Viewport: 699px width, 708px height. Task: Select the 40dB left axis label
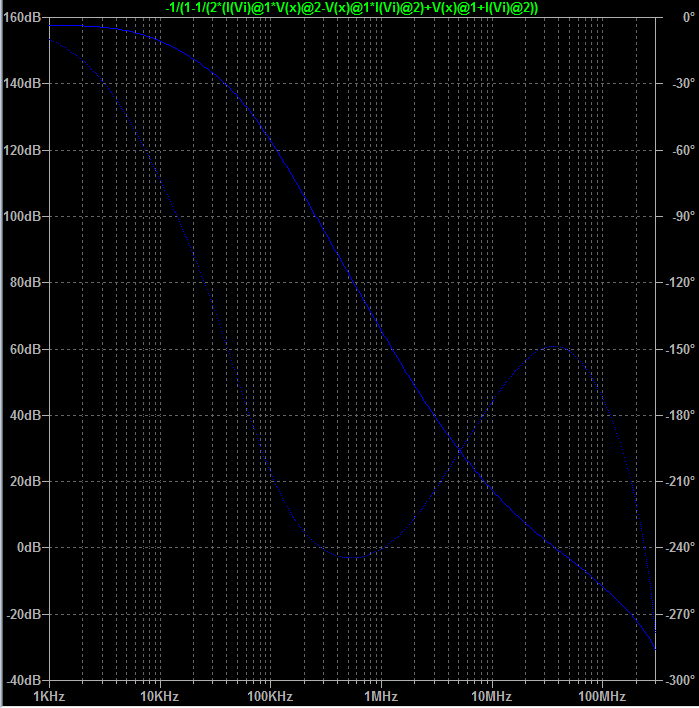click(x=25, y=415)
